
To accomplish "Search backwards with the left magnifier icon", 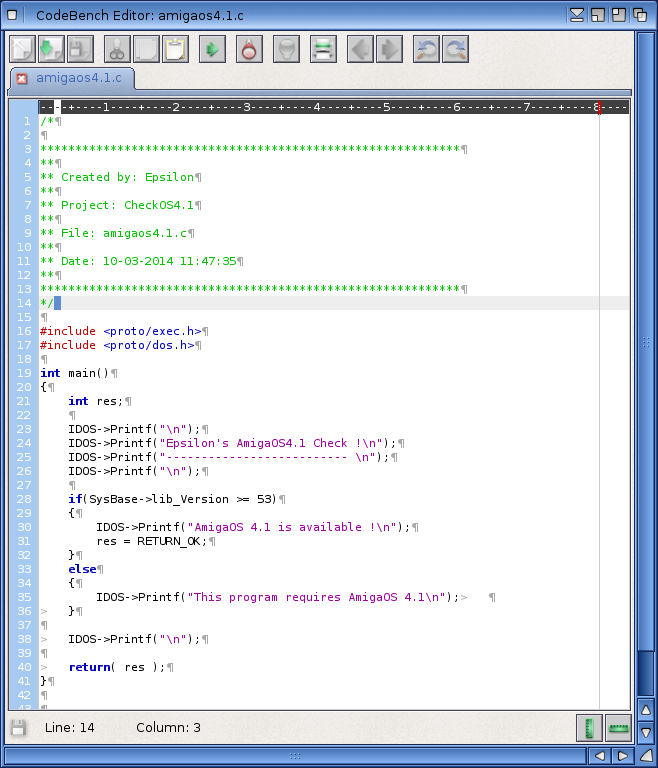I will (x=426, y=49).
